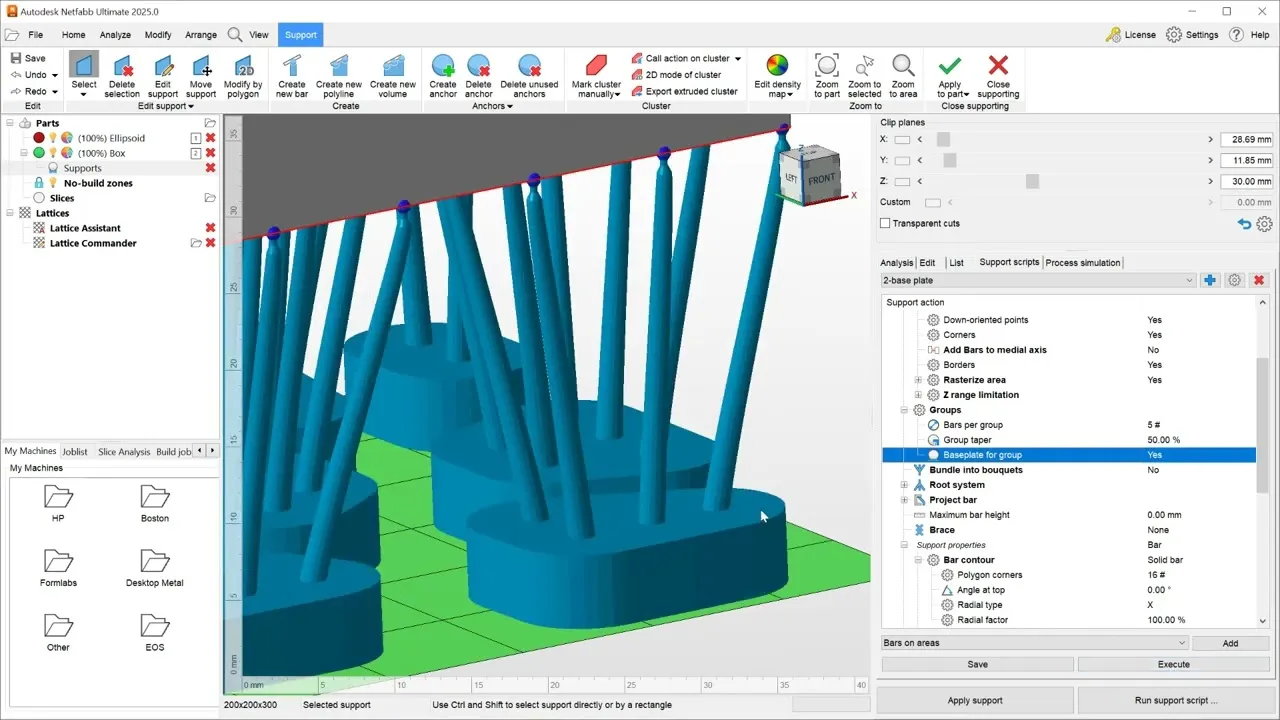The height and width of the screenshot is (720, 1280).
Task: Activate the Move support tool
Action: pyautogui.click(x=201, y=76)
